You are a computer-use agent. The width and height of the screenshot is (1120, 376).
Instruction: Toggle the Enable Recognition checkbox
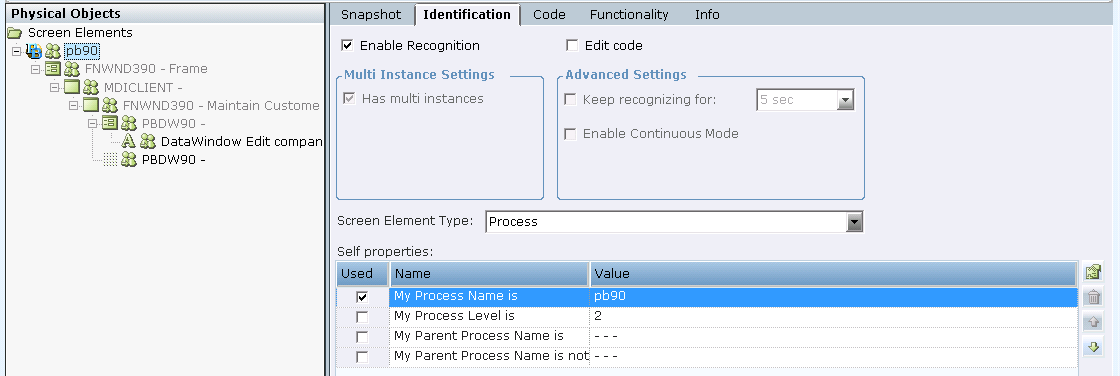tap(347, 46)
